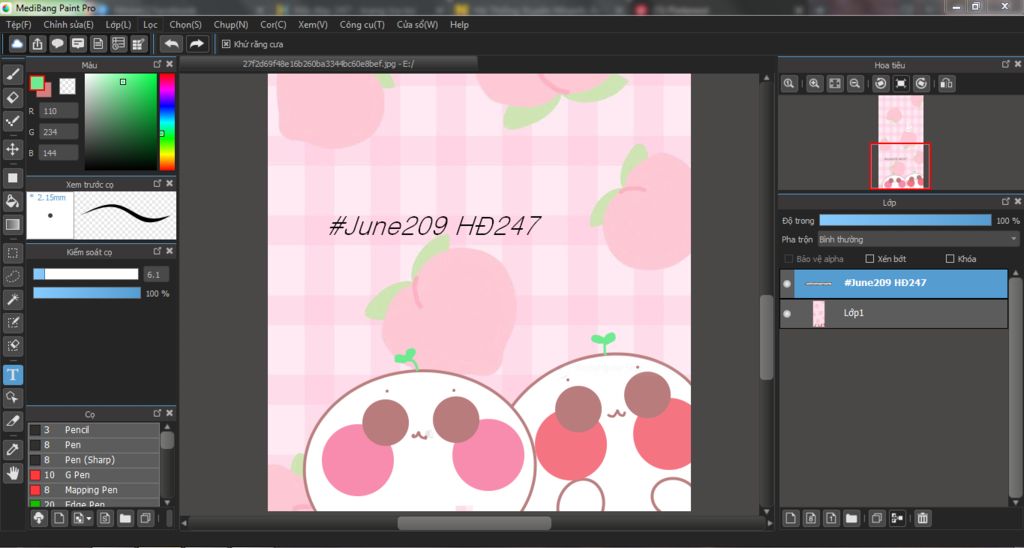
Task: Flip canvas view in Navigator panel
Action: point(948,84)
